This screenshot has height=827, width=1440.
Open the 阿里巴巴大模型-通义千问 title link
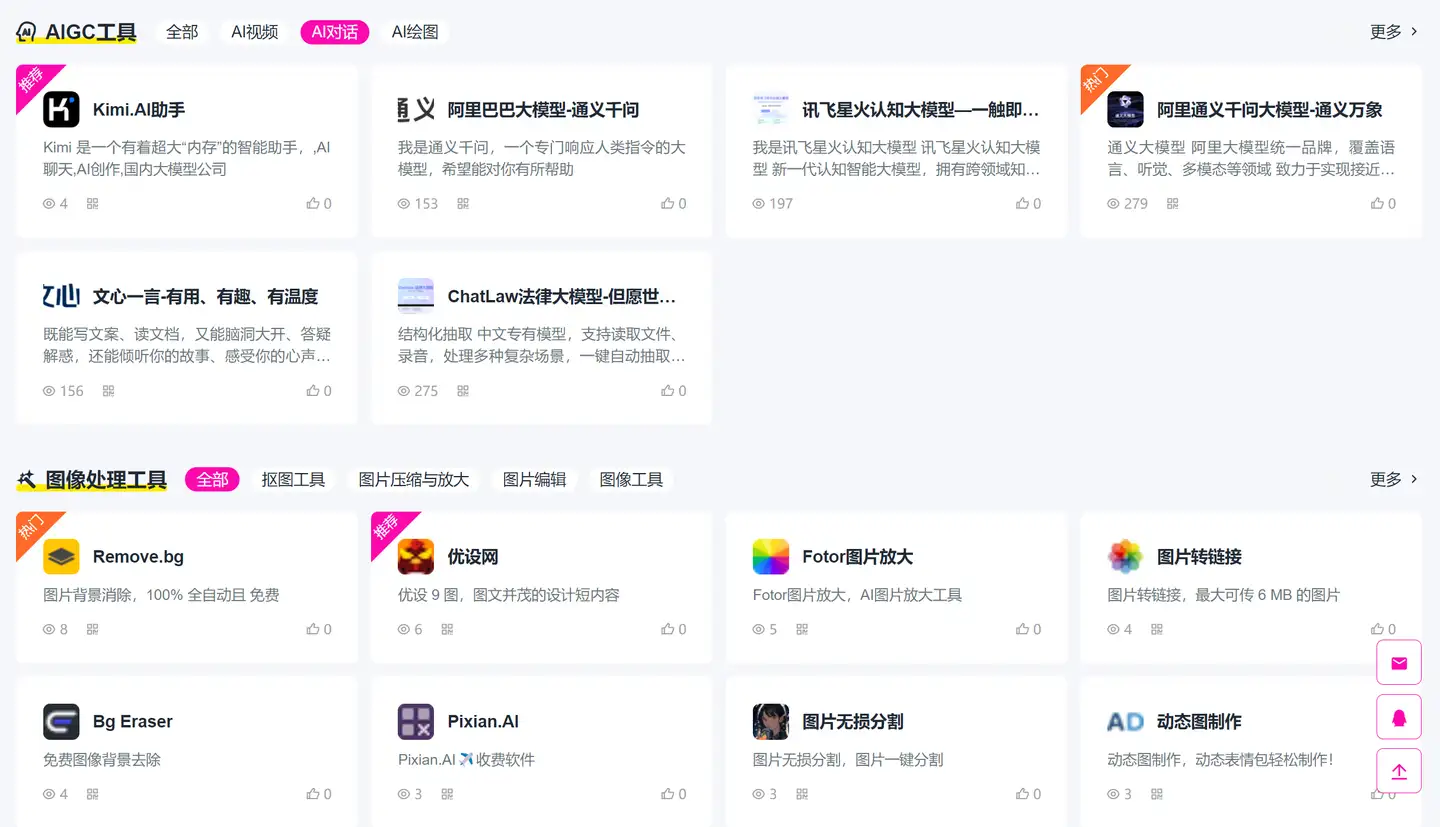point(544,110)
